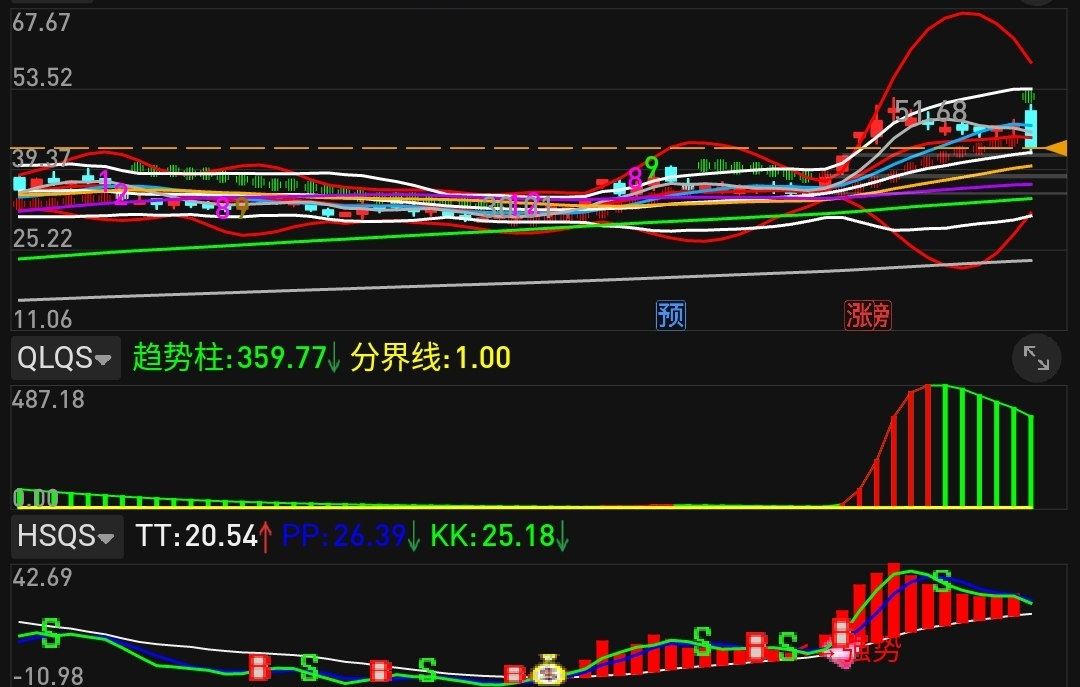This screenshot has height=687, width=1080.
Task: Click the 11.06 price axis label
Action: click(42, 320)
